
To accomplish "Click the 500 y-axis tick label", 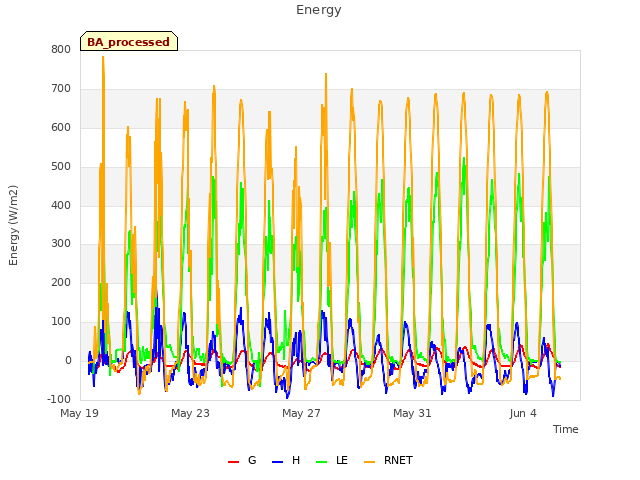I will click(61, 167).
